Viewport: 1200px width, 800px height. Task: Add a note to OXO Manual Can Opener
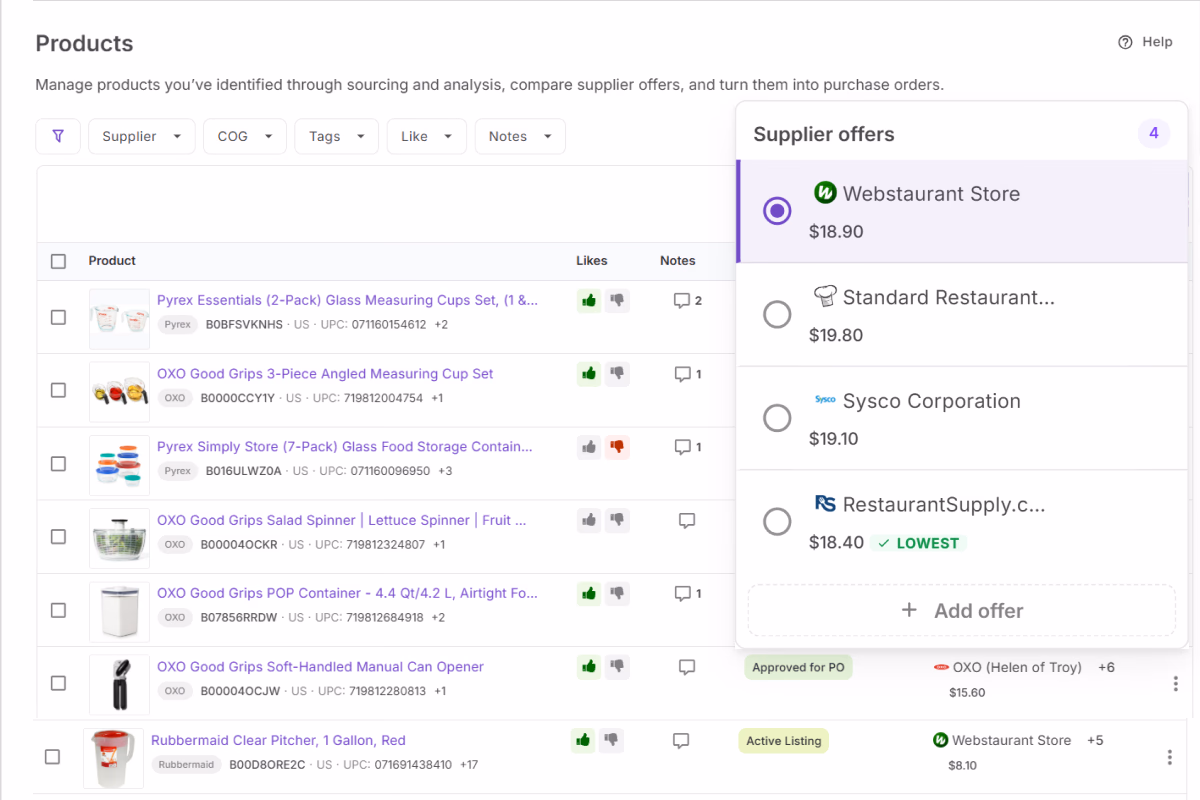coord(686,667)
